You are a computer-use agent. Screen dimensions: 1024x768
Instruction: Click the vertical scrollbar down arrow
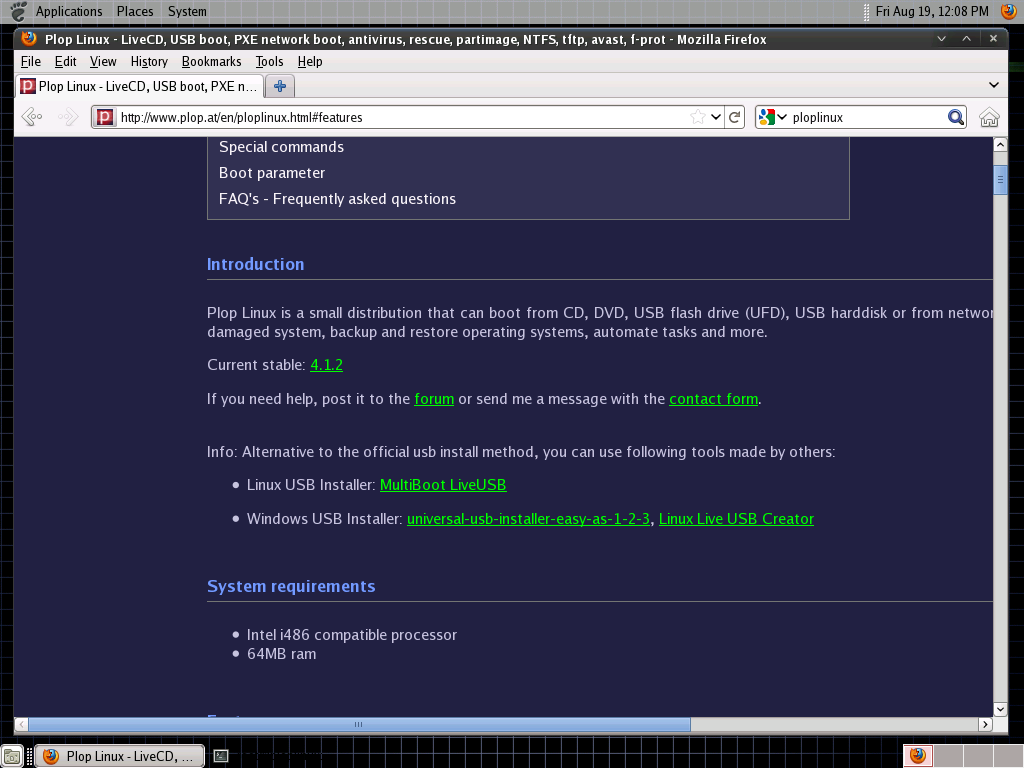pyautogui.click(x=1000, y=709)
